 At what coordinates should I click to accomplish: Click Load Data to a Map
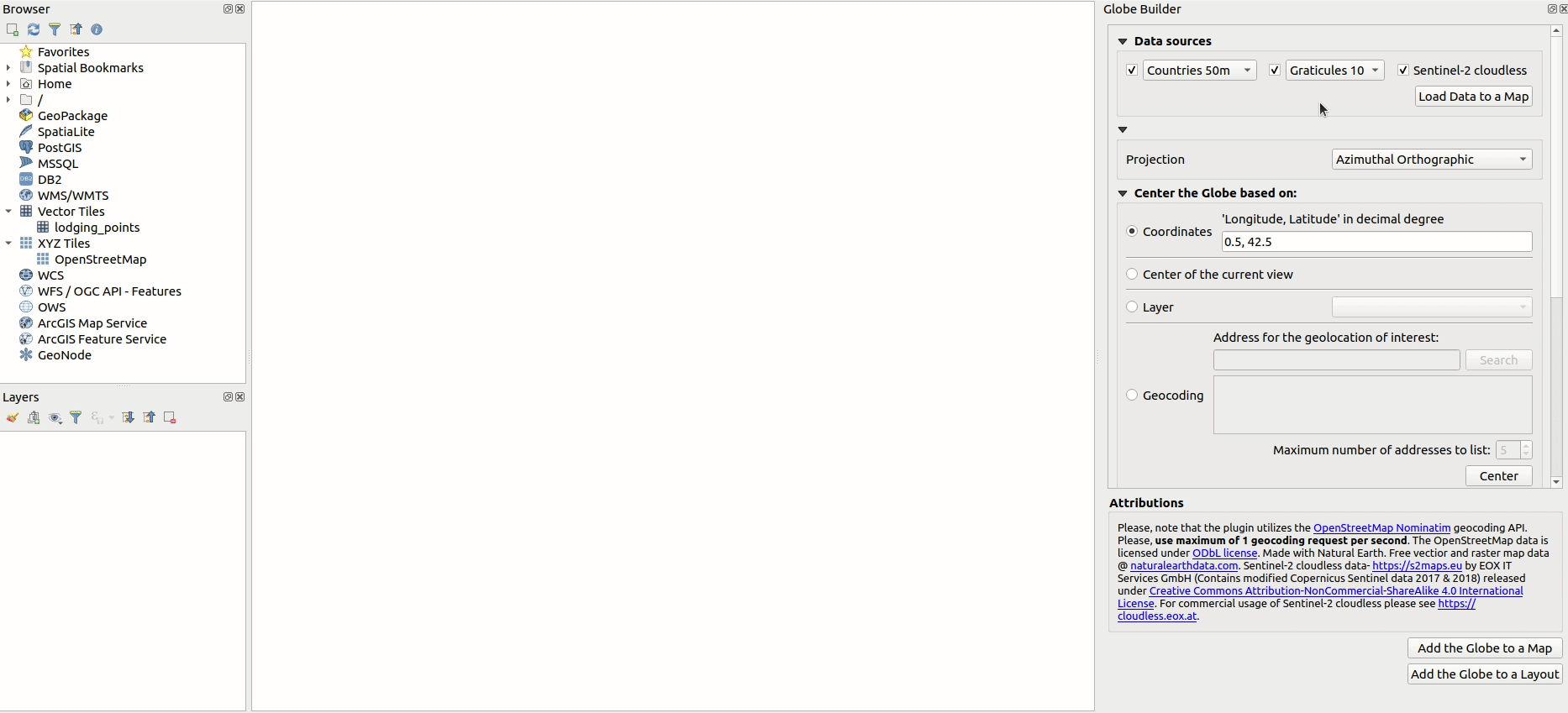click(x=1474, y=97)
